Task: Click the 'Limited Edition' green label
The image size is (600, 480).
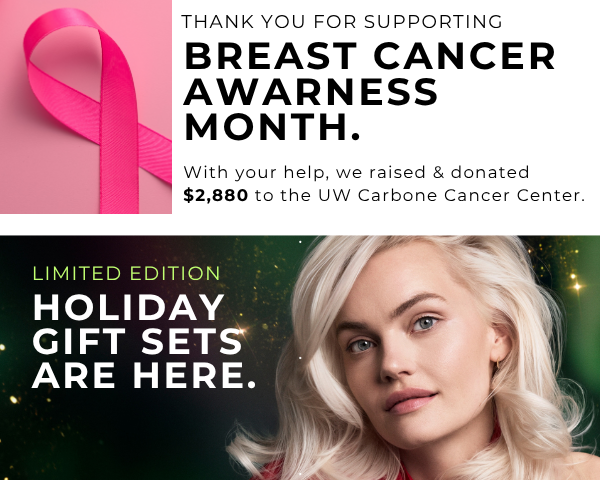Action: tap(127, 273)
